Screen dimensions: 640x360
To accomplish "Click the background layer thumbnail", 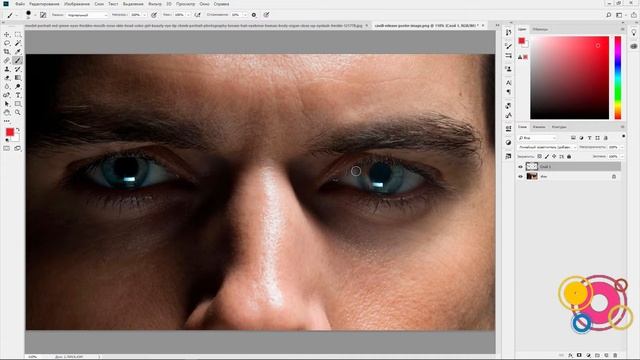I will click(x=532, y=176).
